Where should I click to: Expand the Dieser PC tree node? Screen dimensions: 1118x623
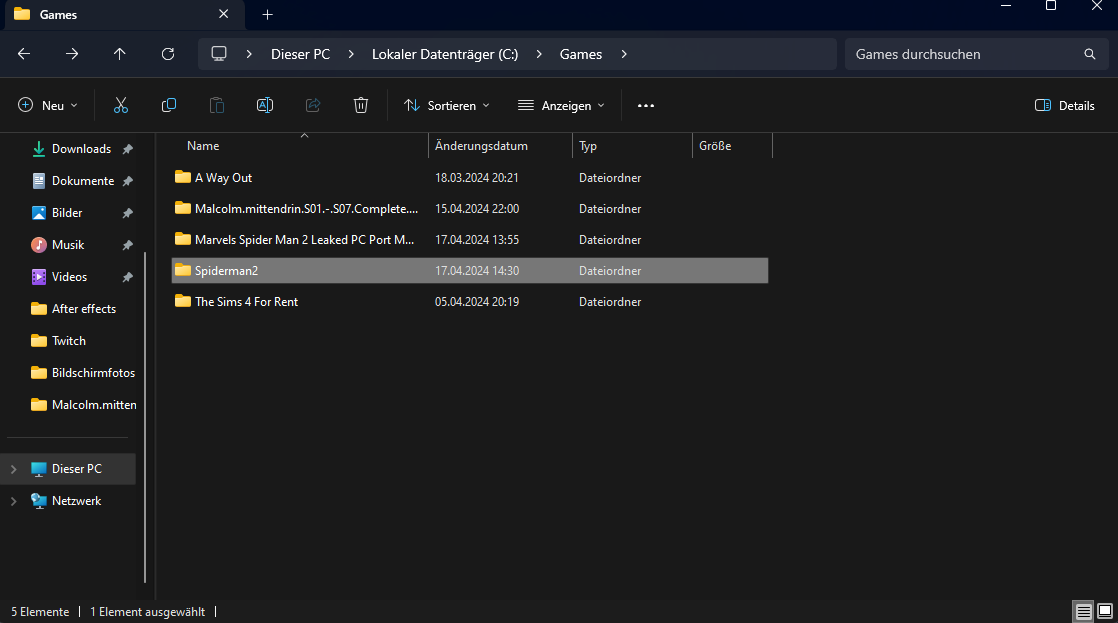[x=13, y=469]
